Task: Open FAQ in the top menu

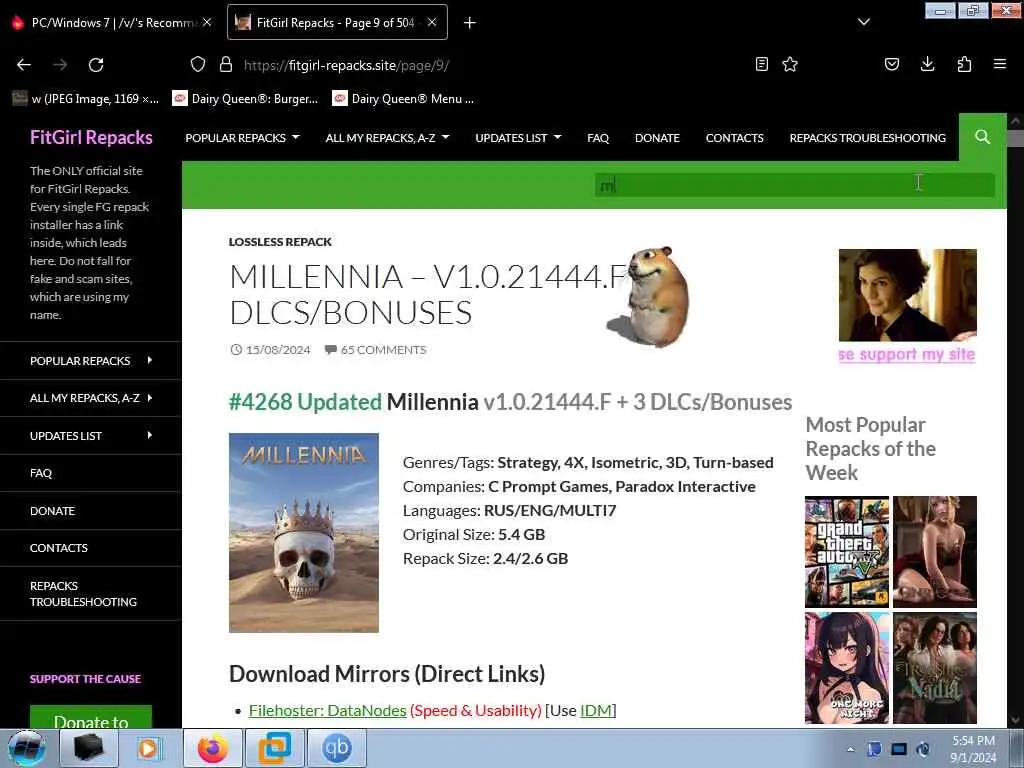Action: click(x=598, y=138)
